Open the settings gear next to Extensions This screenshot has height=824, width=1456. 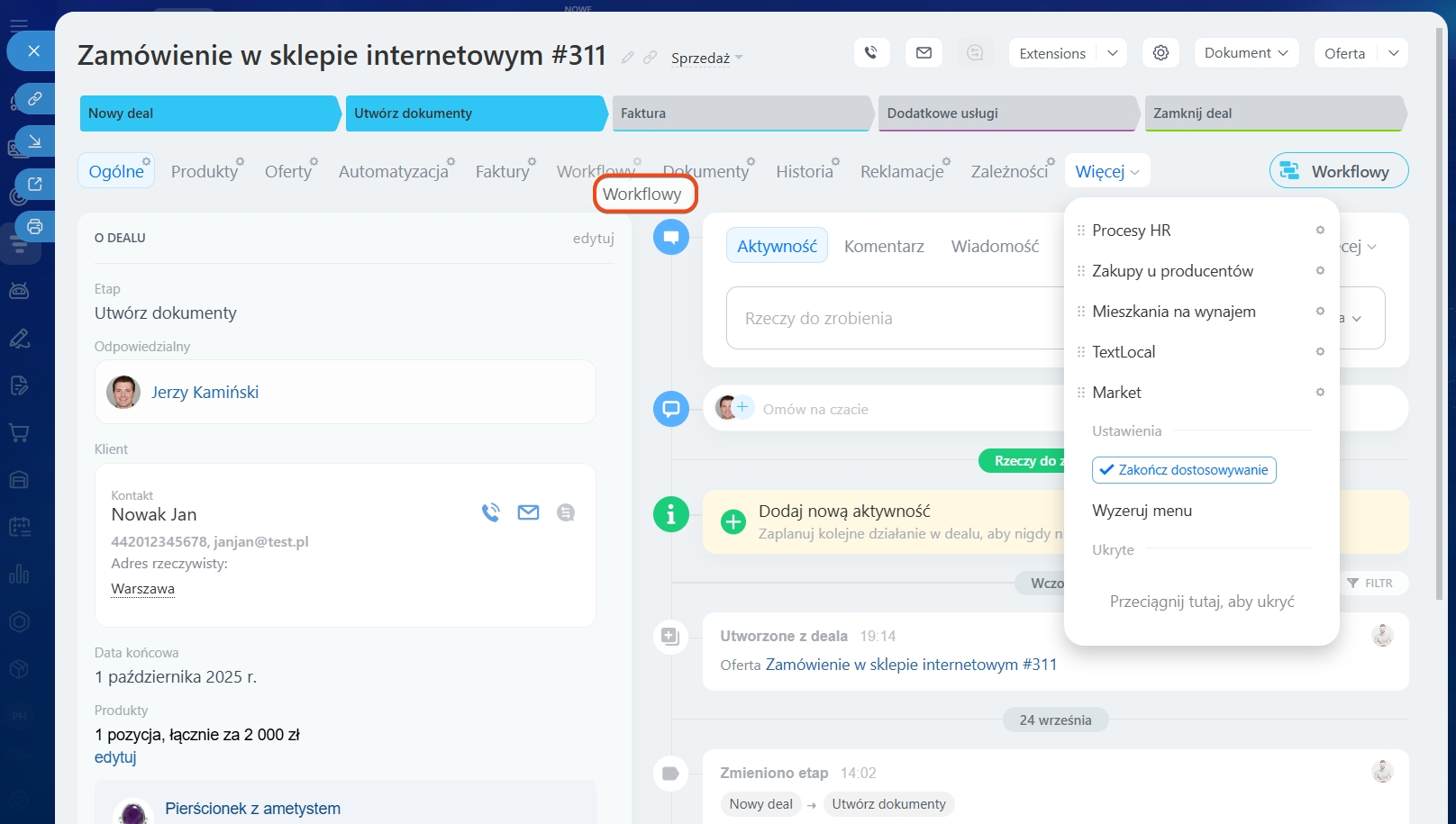(x=1160, y=53)
